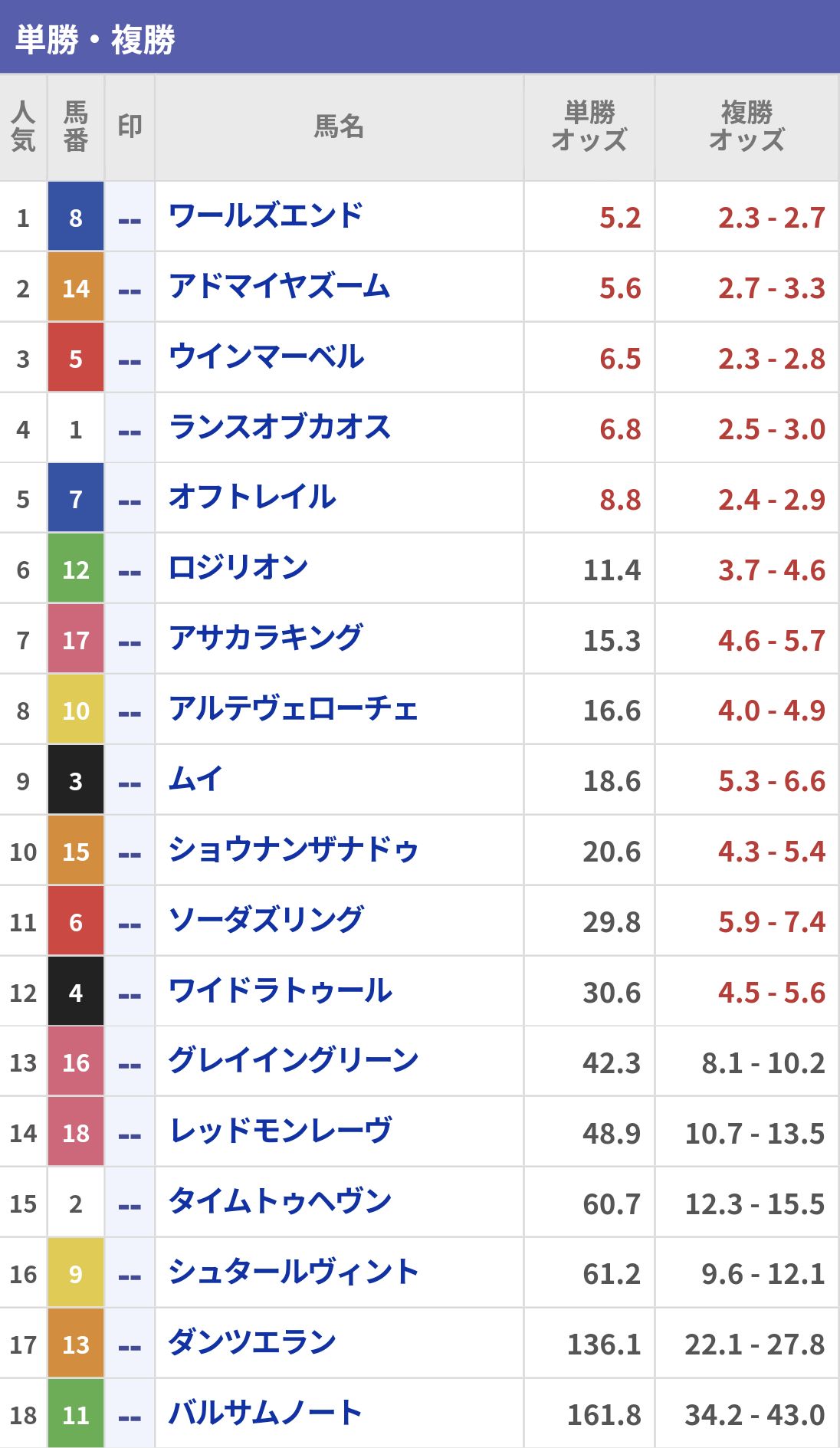Open horse ダンツエラン link

(x=252, y=1344)
